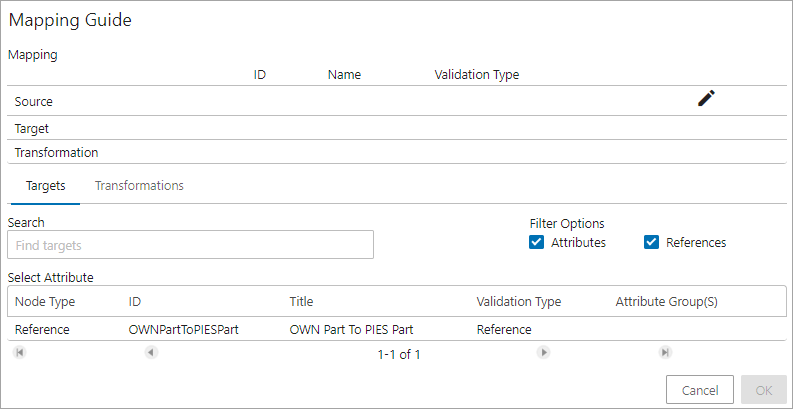This screenshot has height=409, width=793.
Task: Focus the Find targets search field
Action: tap(191, 245)
